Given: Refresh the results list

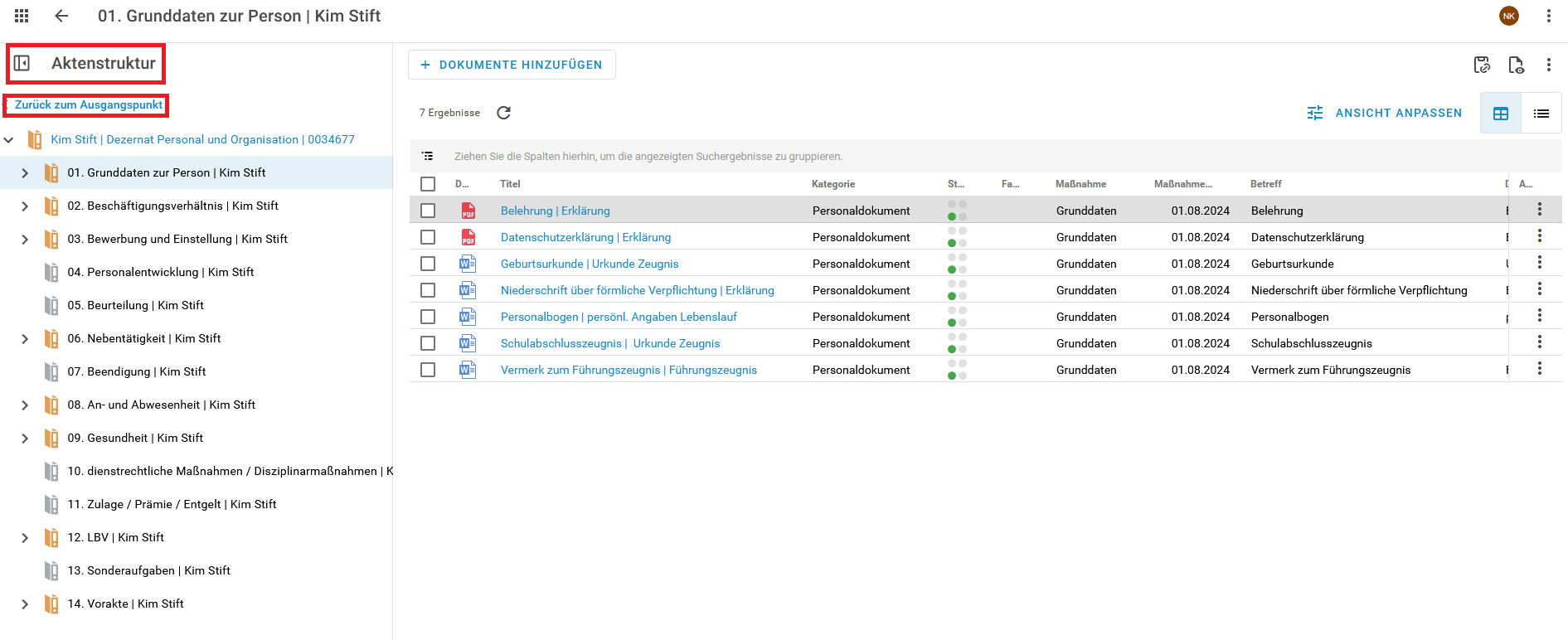Looking at the screenshot, I should tap(503, 113).
